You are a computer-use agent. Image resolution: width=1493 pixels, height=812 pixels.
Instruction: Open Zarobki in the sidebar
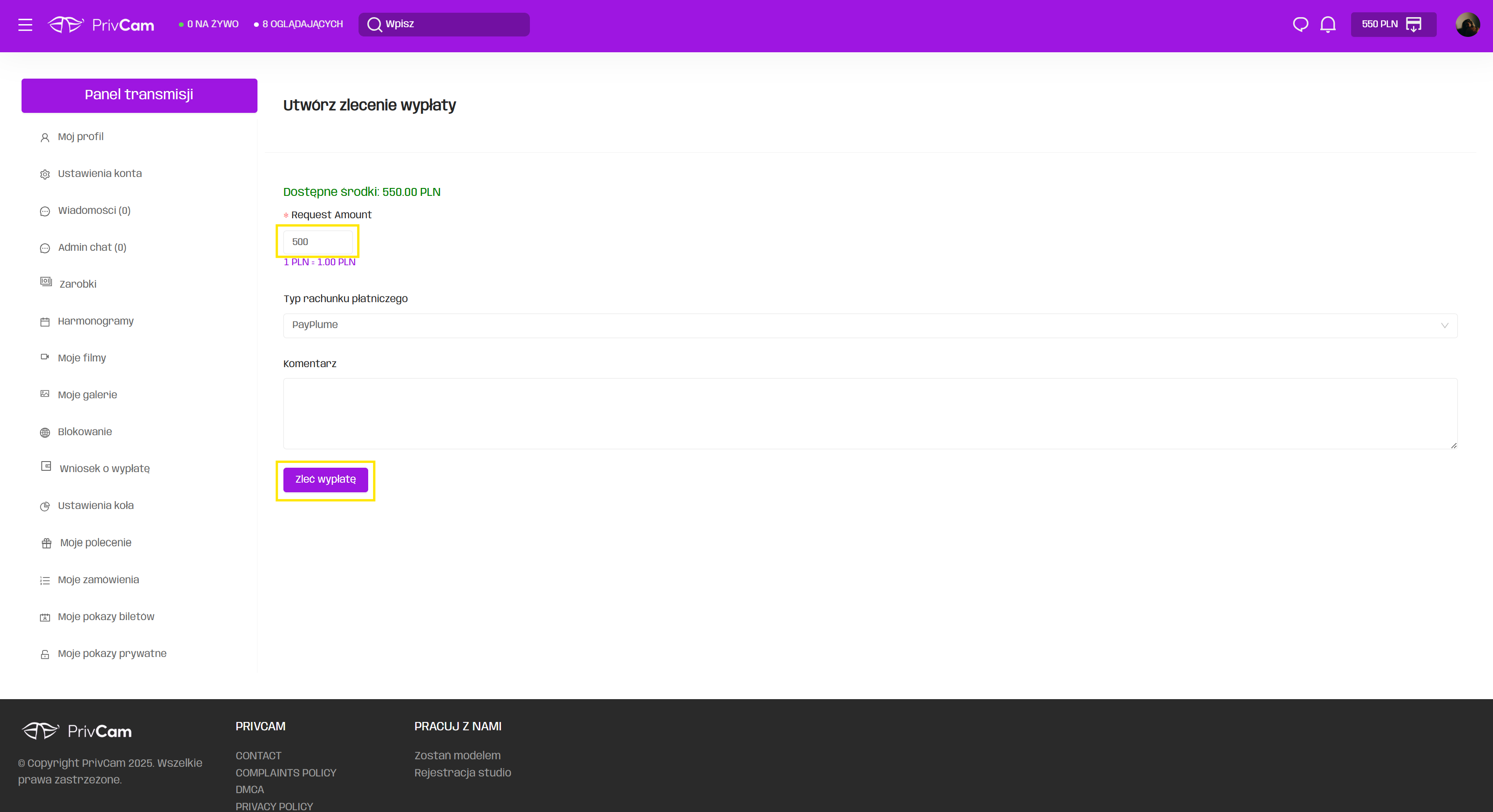[x=78, y=285]
